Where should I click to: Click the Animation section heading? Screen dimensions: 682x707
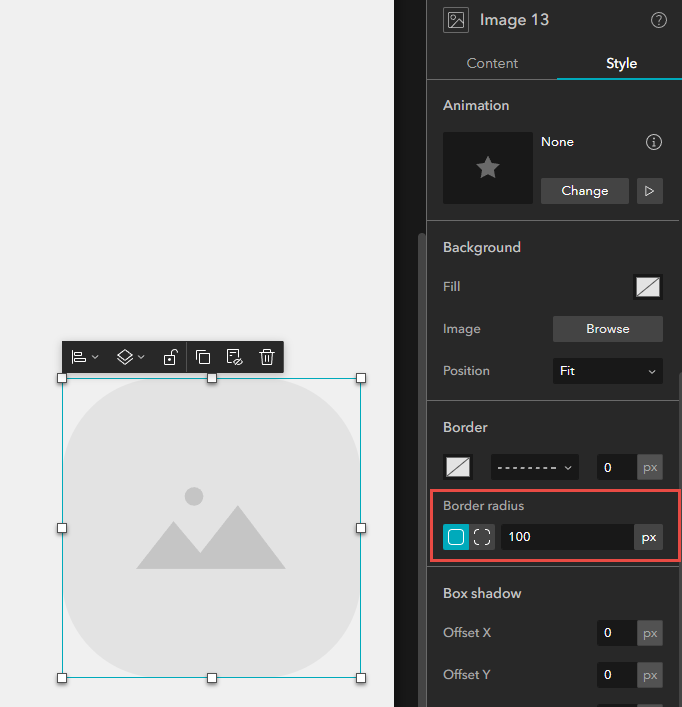click(476, 106)
